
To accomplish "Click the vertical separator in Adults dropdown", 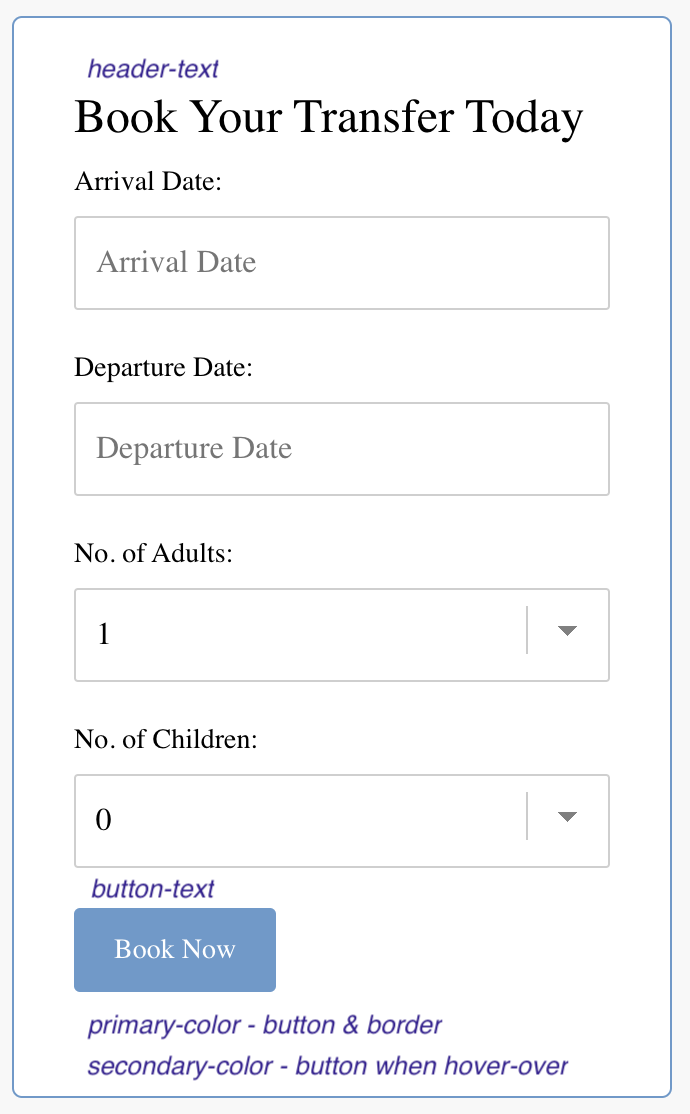I will (x=527, y=630).
